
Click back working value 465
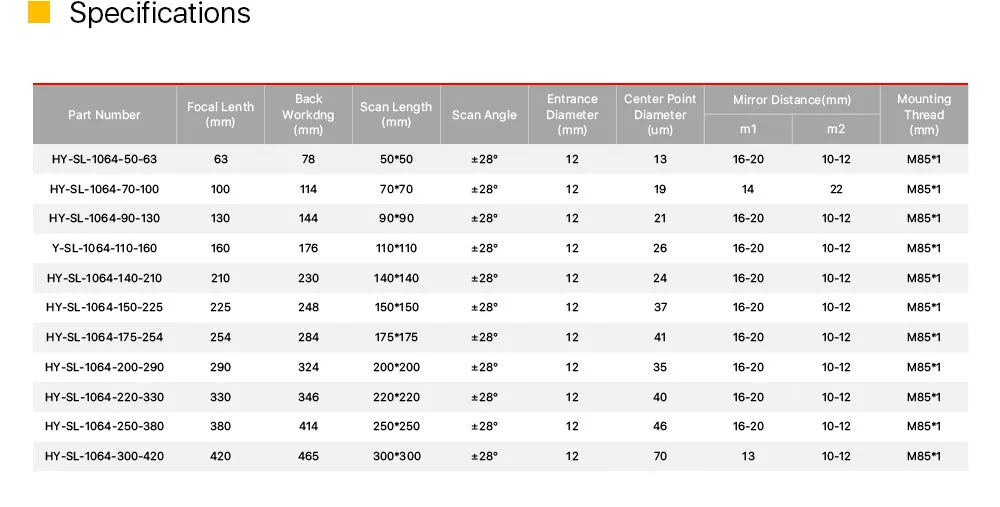309,457
